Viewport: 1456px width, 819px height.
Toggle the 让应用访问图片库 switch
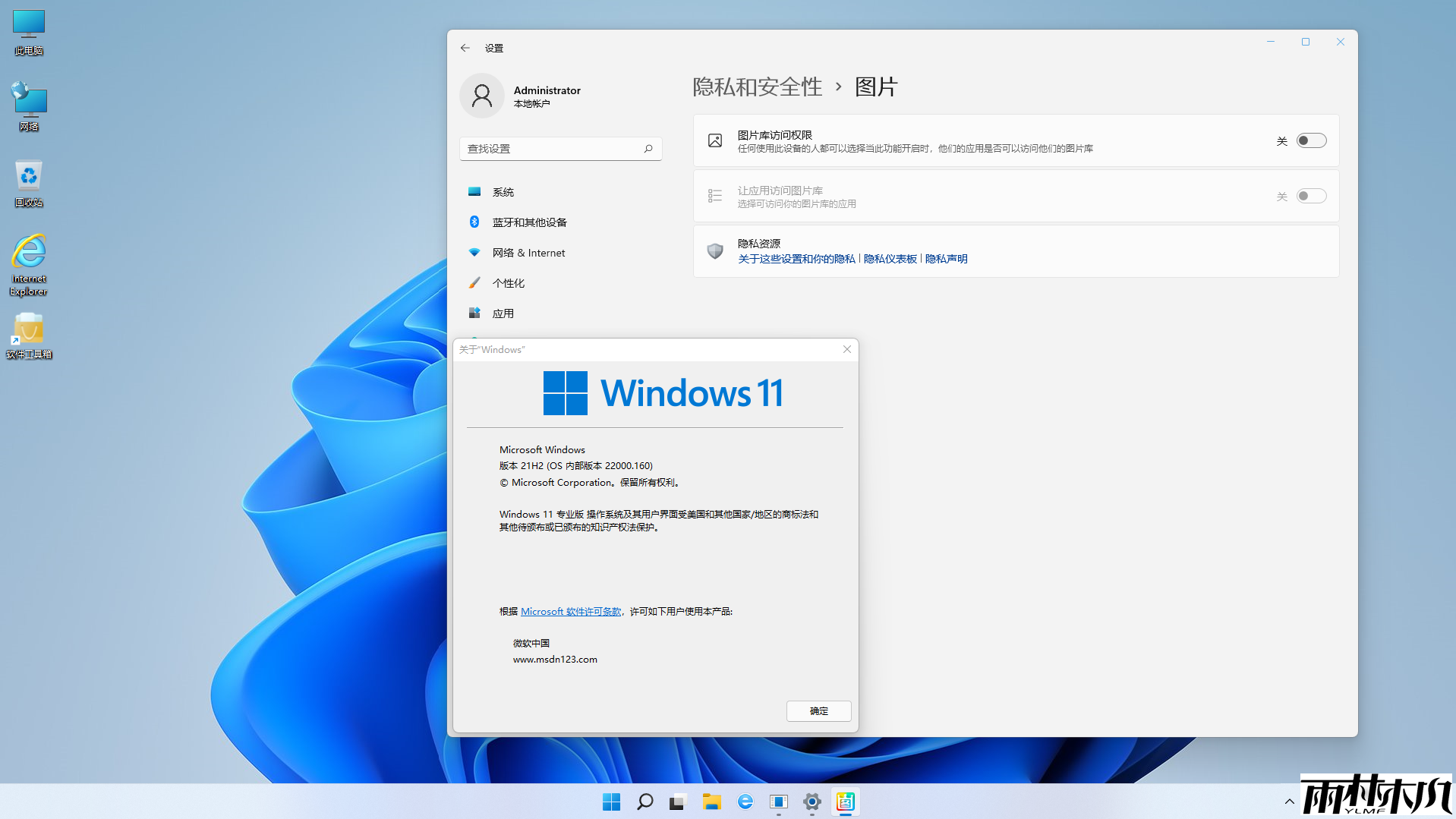point(1310,195)
